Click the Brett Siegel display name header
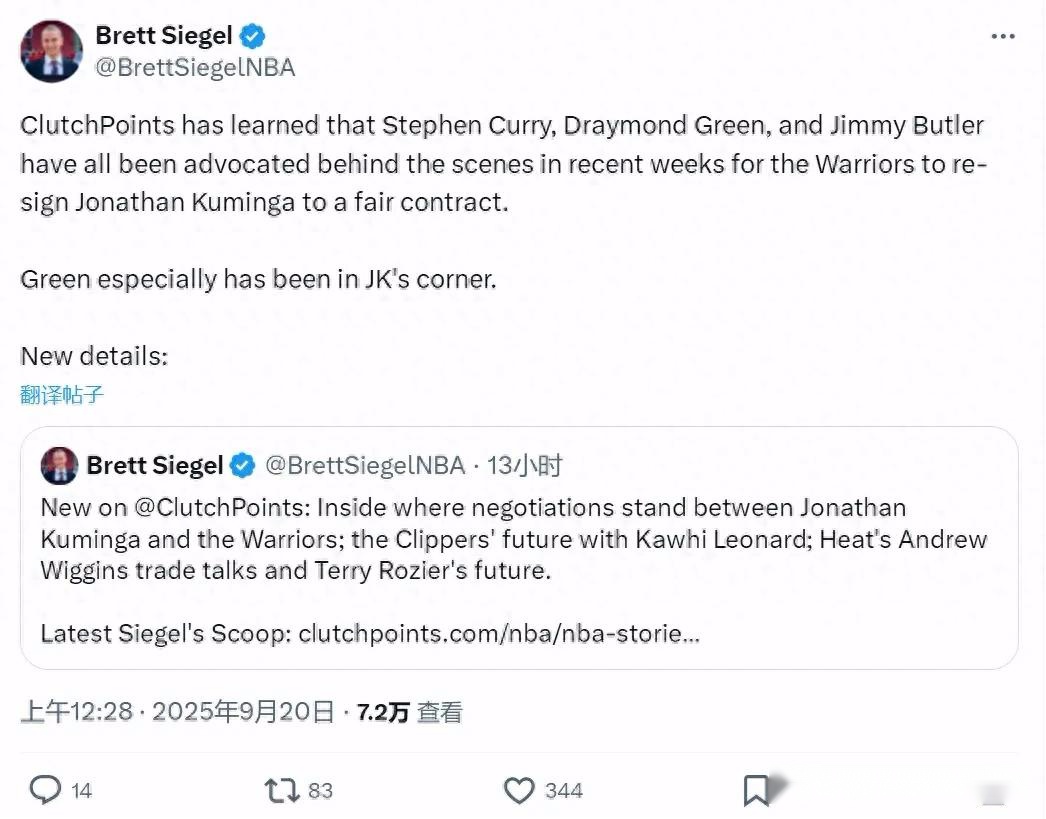 coord(164,36)
